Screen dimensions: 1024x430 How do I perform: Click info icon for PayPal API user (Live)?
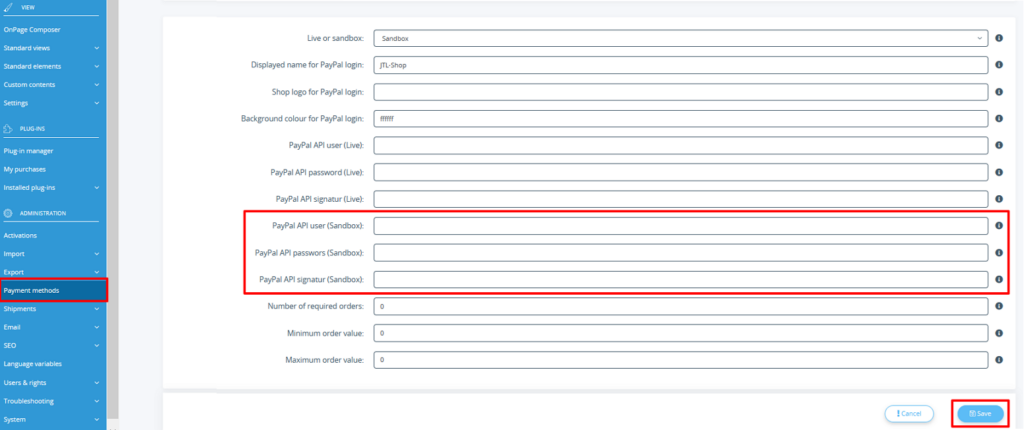999,146
